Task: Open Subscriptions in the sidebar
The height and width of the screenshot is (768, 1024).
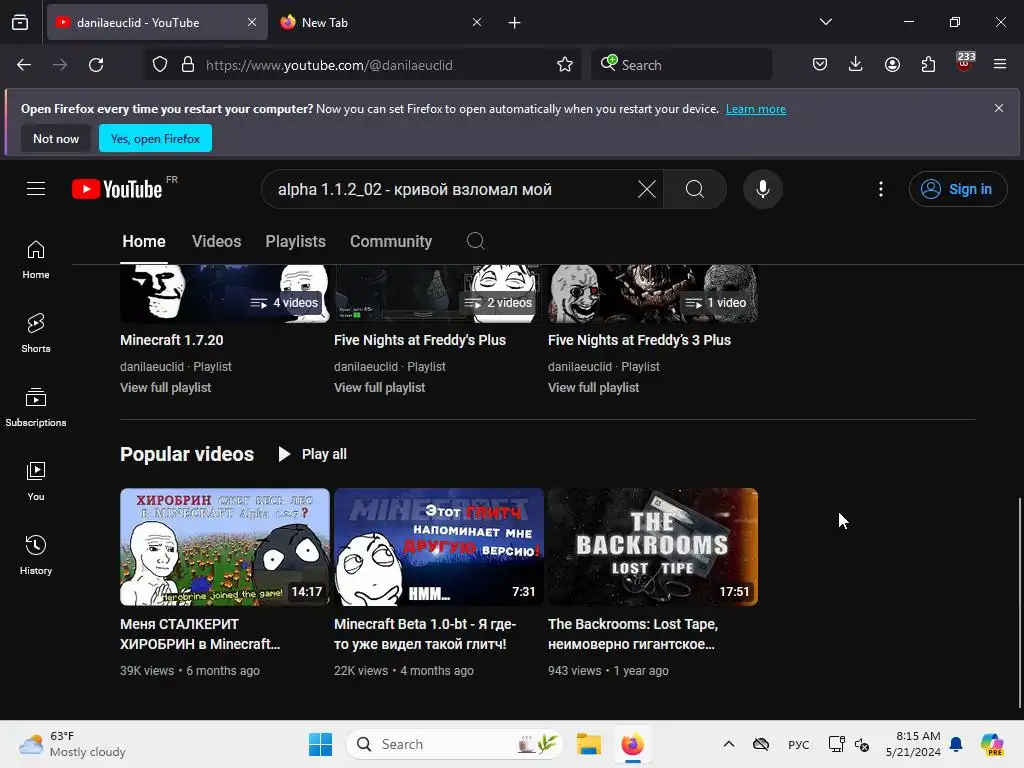Action: pos(36,408)
